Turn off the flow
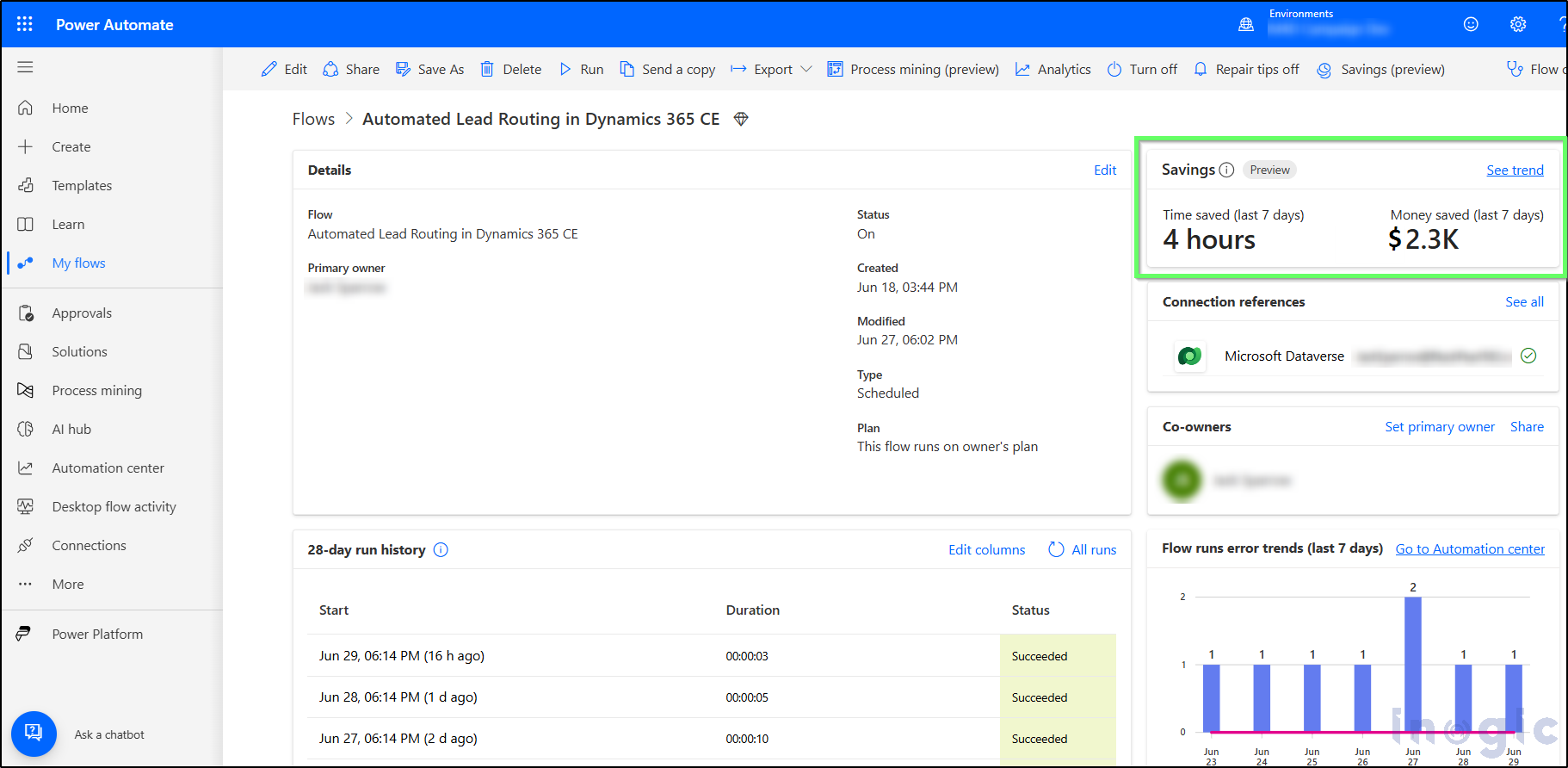The width and height of the screenshot is (1568, 768). pyautogui.click(x=1142, y=69)
